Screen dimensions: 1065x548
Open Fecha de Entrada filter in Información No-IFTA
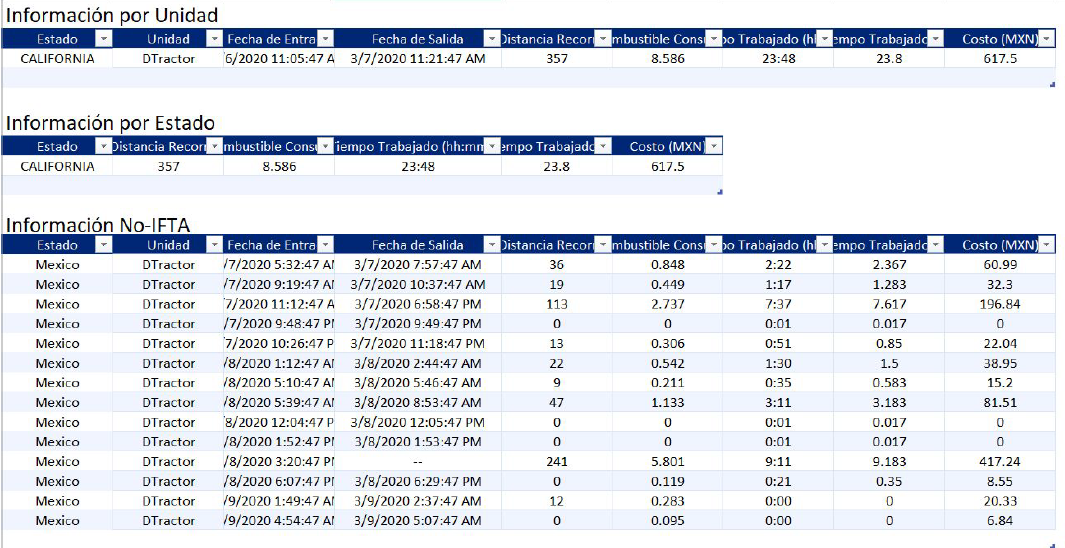coord(325,244)
